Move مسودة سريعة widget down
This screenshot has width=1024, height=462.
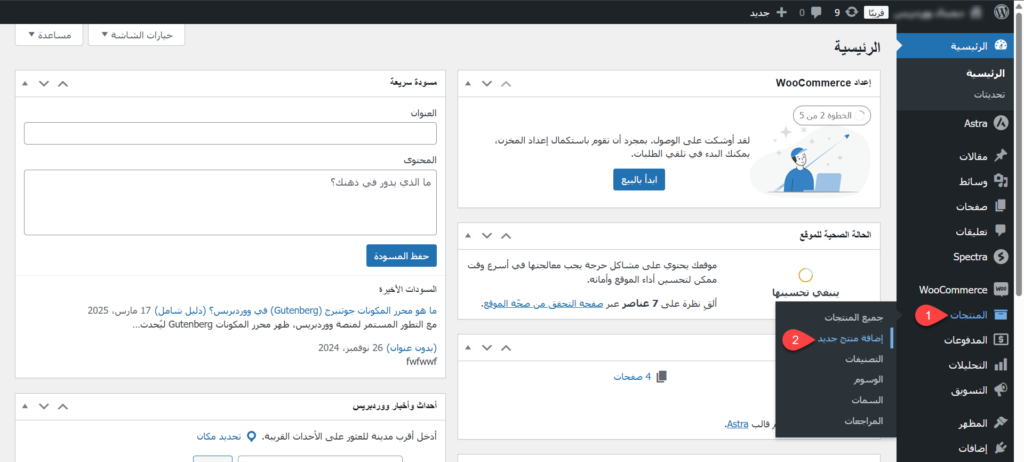pyautogui.click(x=44, y=83)
